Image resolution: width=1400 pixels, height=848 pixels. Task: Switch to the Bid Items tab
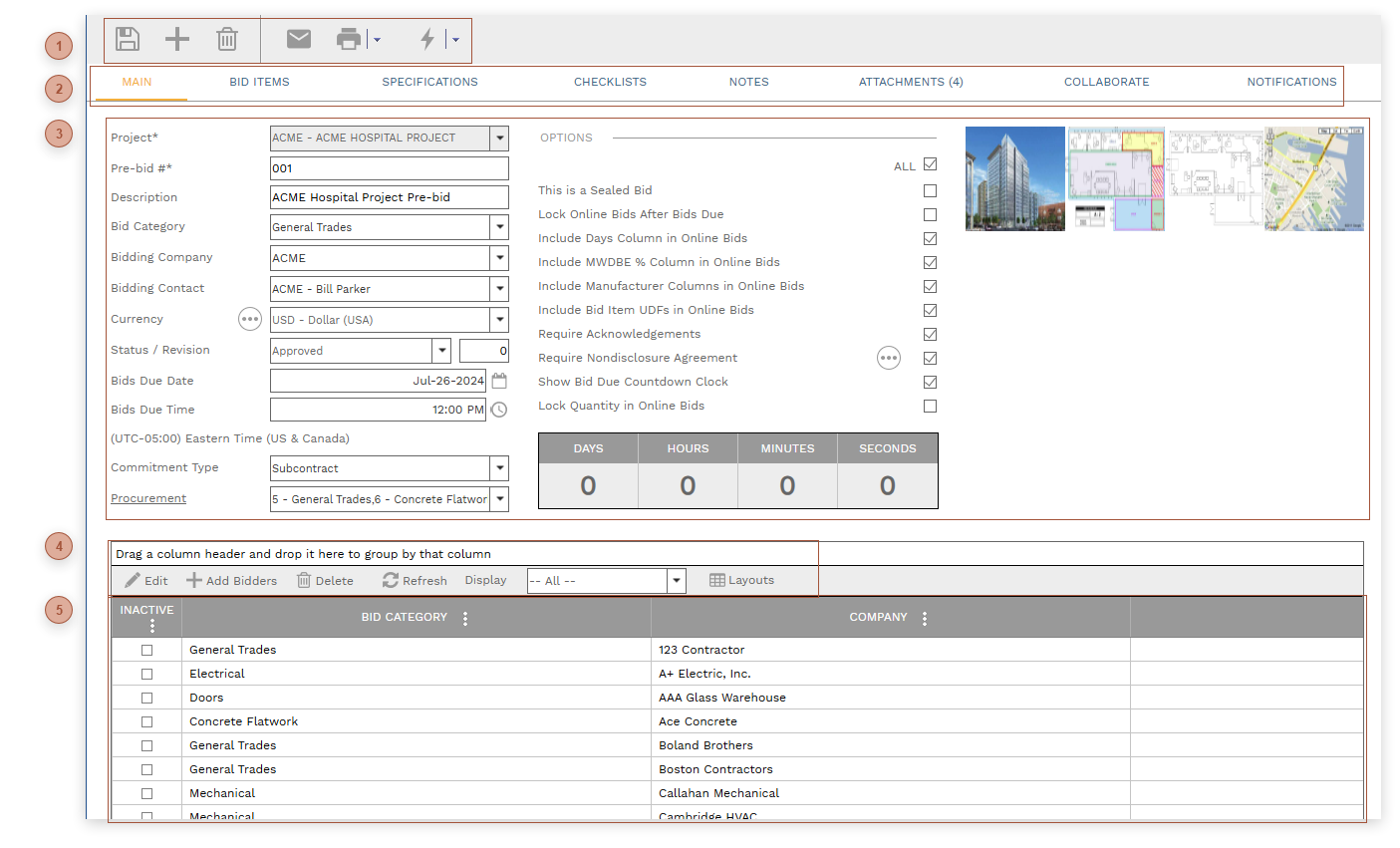tap(259, 82)
